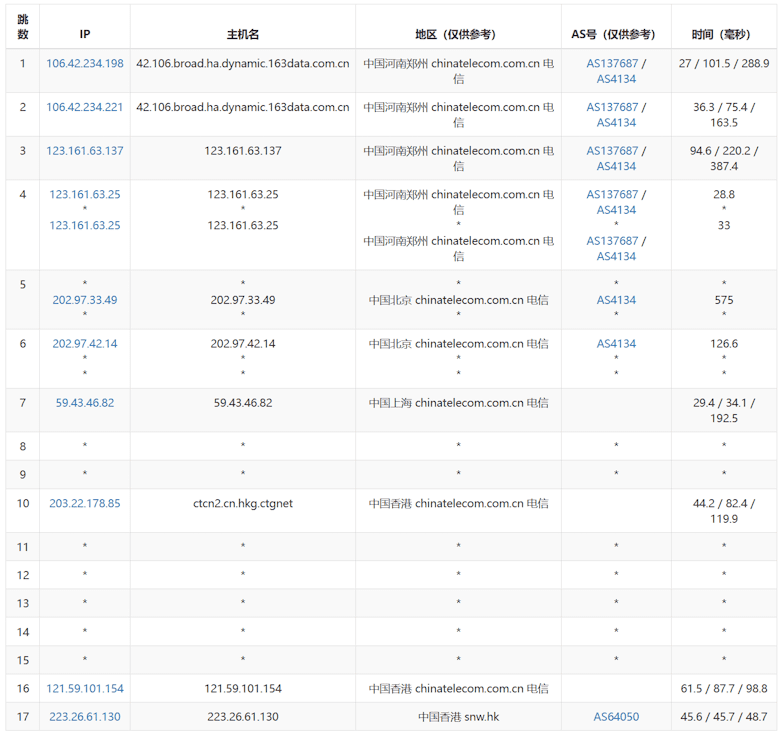Select time value 61.5 / 87.7 / 98.8

click(x=724, y=689)
